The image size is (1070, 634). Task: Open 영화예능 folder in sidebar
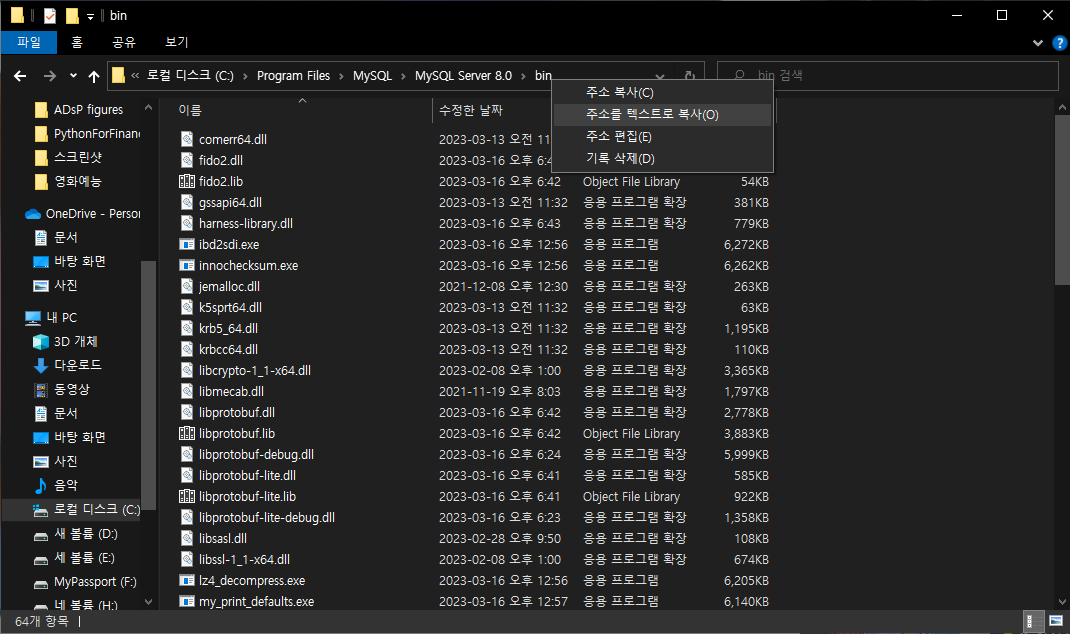(x=78, y=182)
